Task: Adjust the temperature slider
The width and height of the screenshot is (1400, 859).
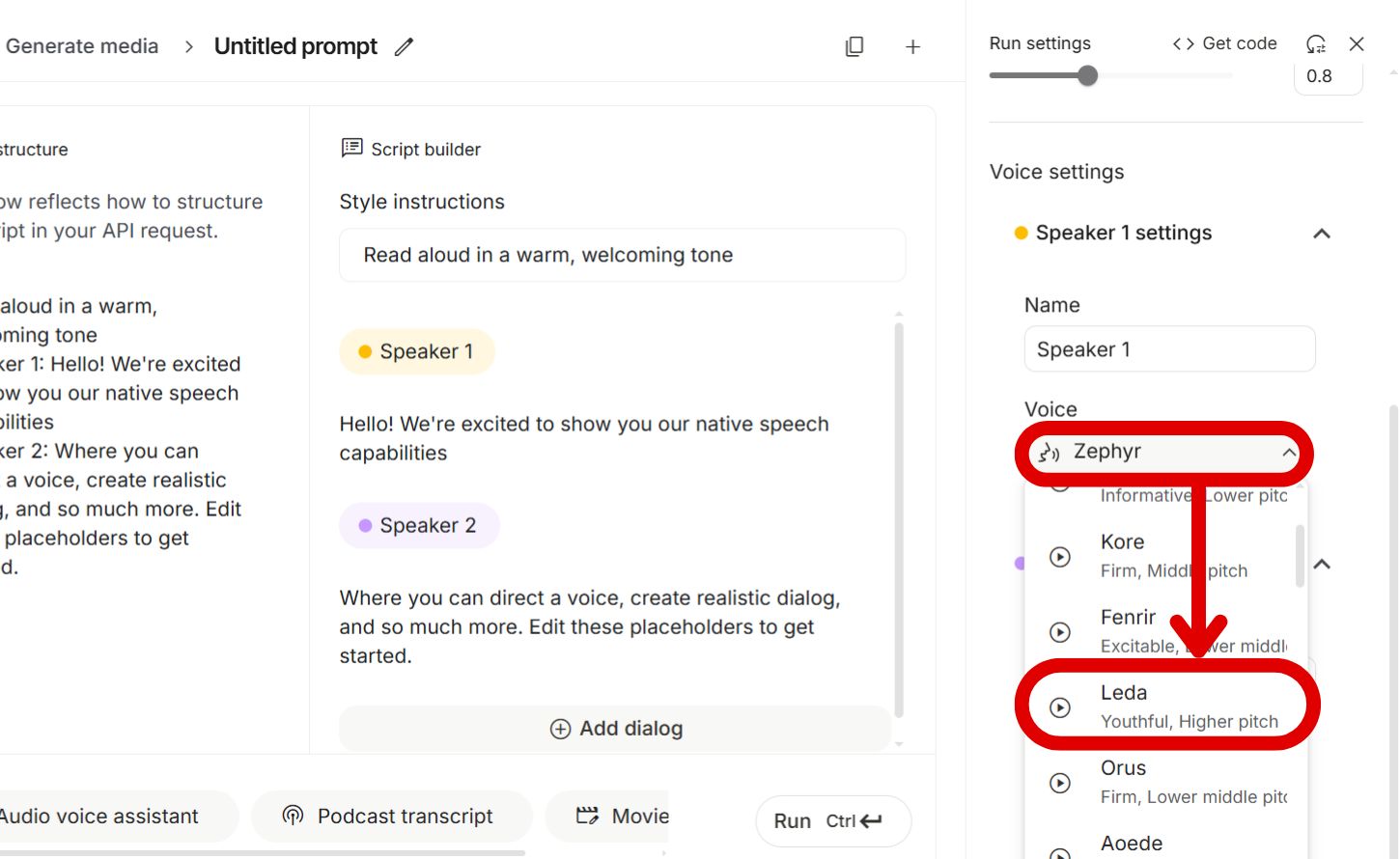Action: (1089, 74)
